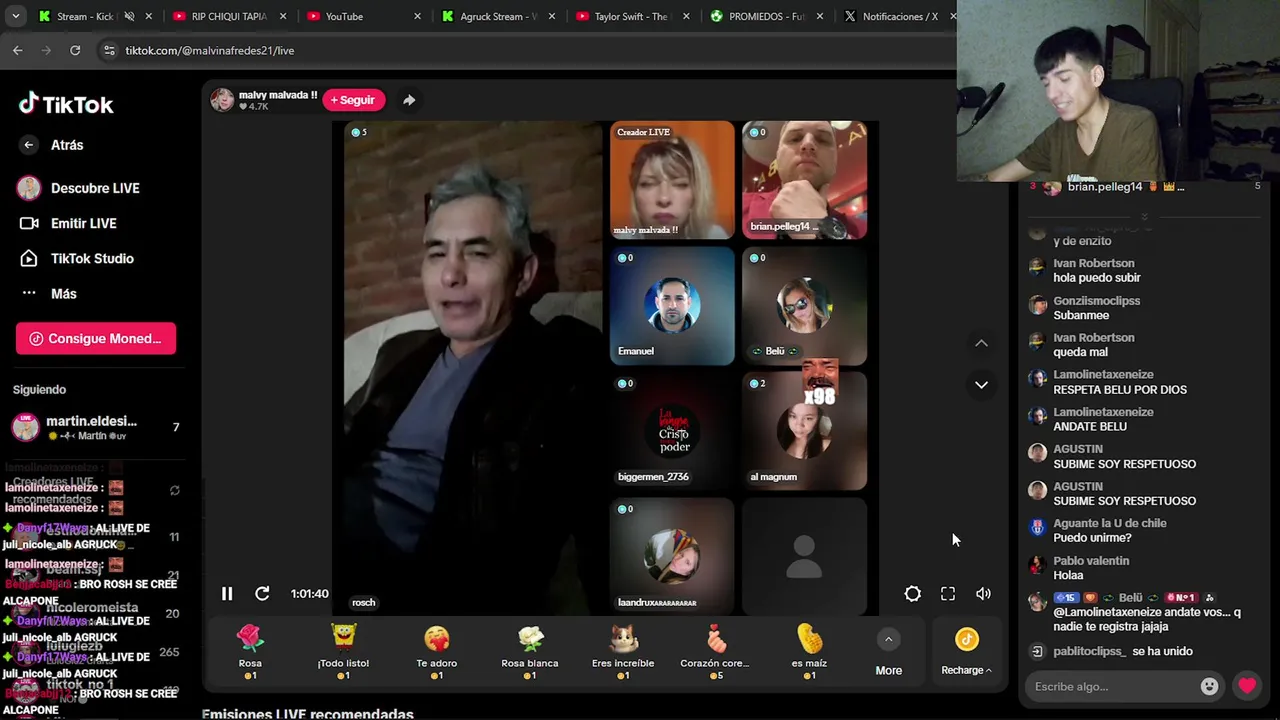Collapse the top viewers panel chevron

click(1145, 217)
